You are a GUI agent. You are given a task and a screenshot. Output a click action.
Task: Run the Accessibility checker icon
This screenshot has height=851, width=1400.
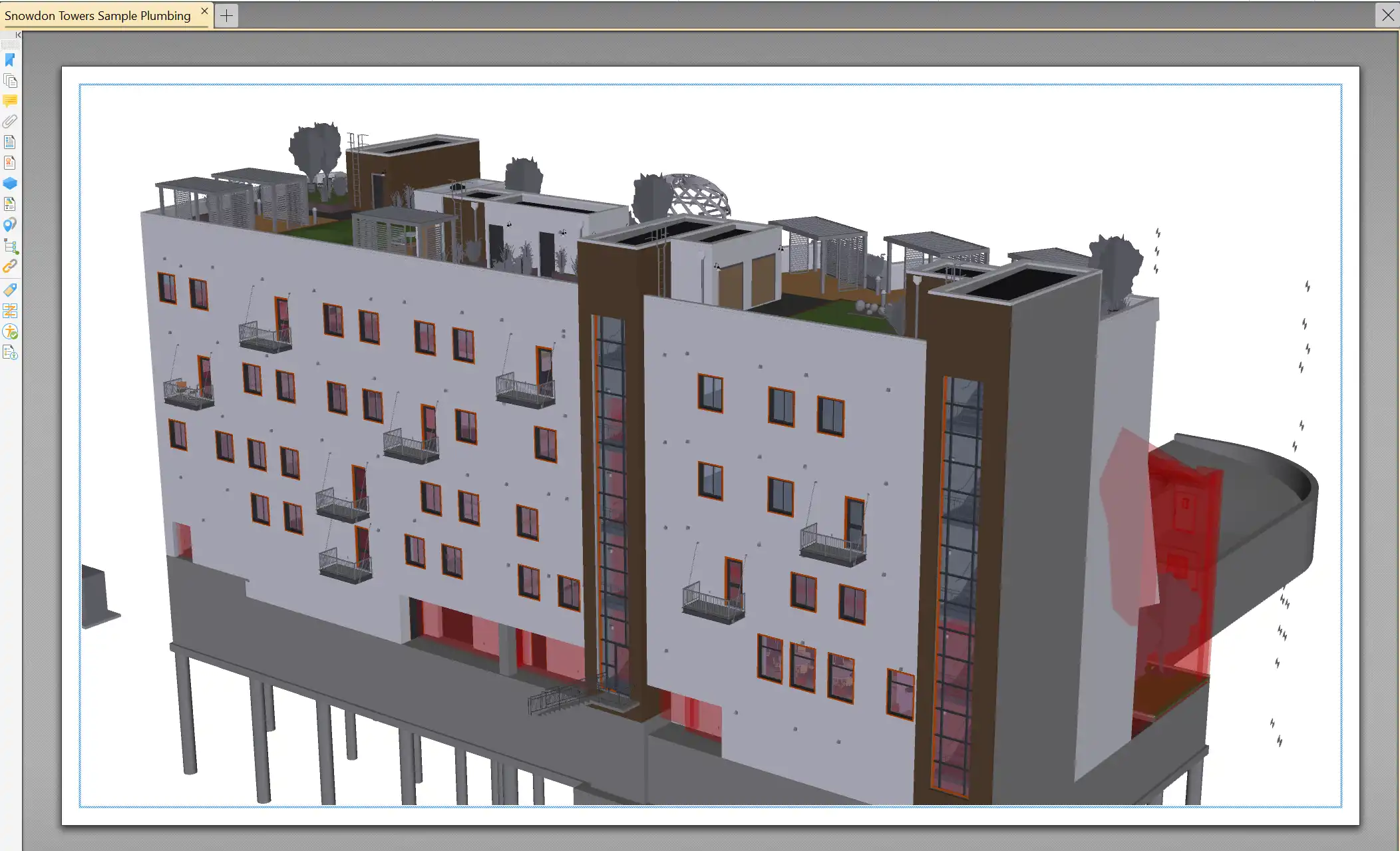[x=10, y=332]
